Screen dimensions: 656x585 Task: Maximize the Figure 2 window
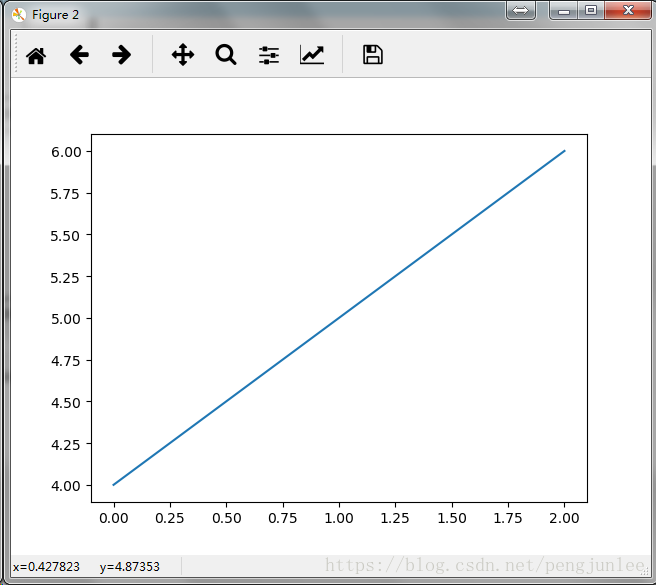(x=591, y=10)
